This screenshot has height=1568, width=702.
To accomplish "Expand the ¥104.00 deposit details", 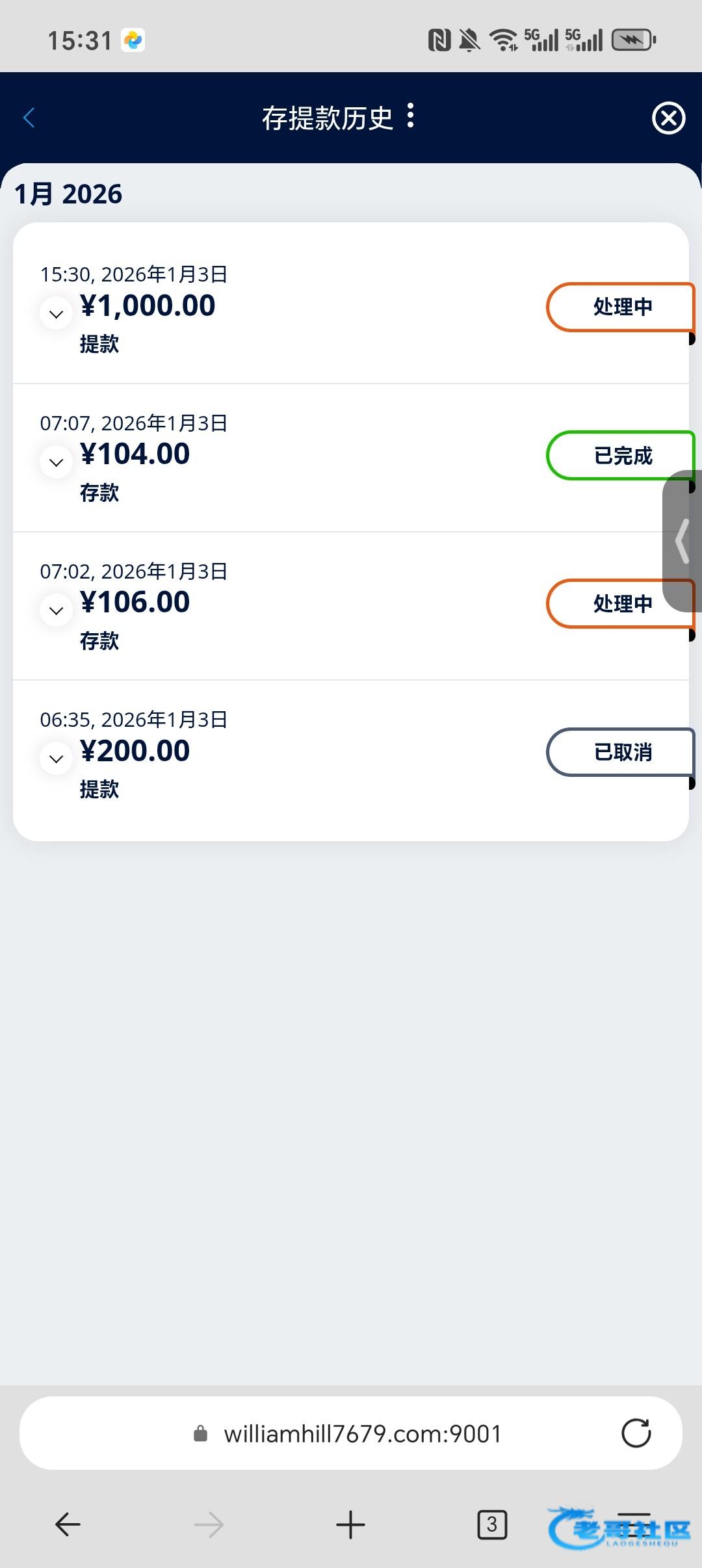I will [57, 462].
